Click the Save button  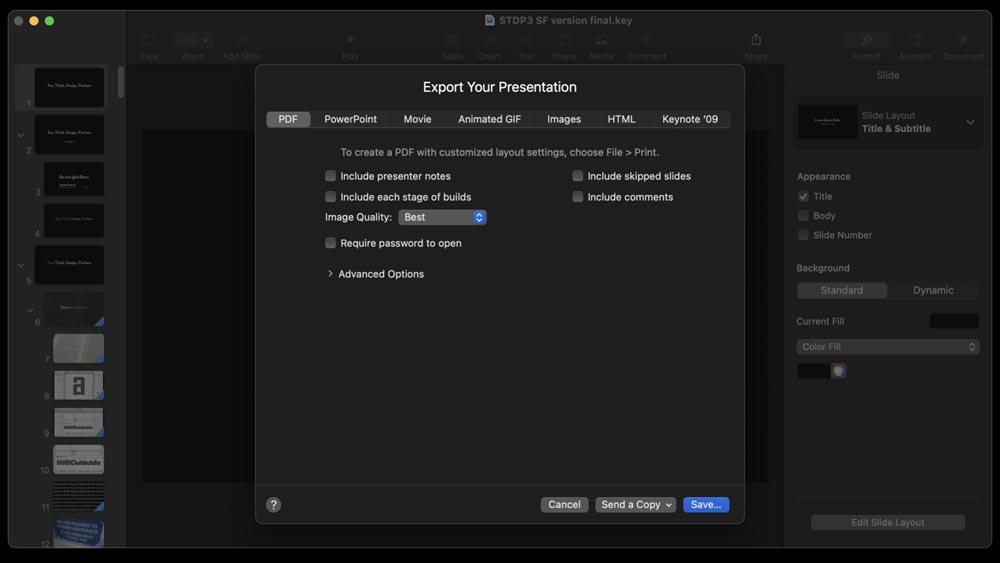[x=706, y=505]
